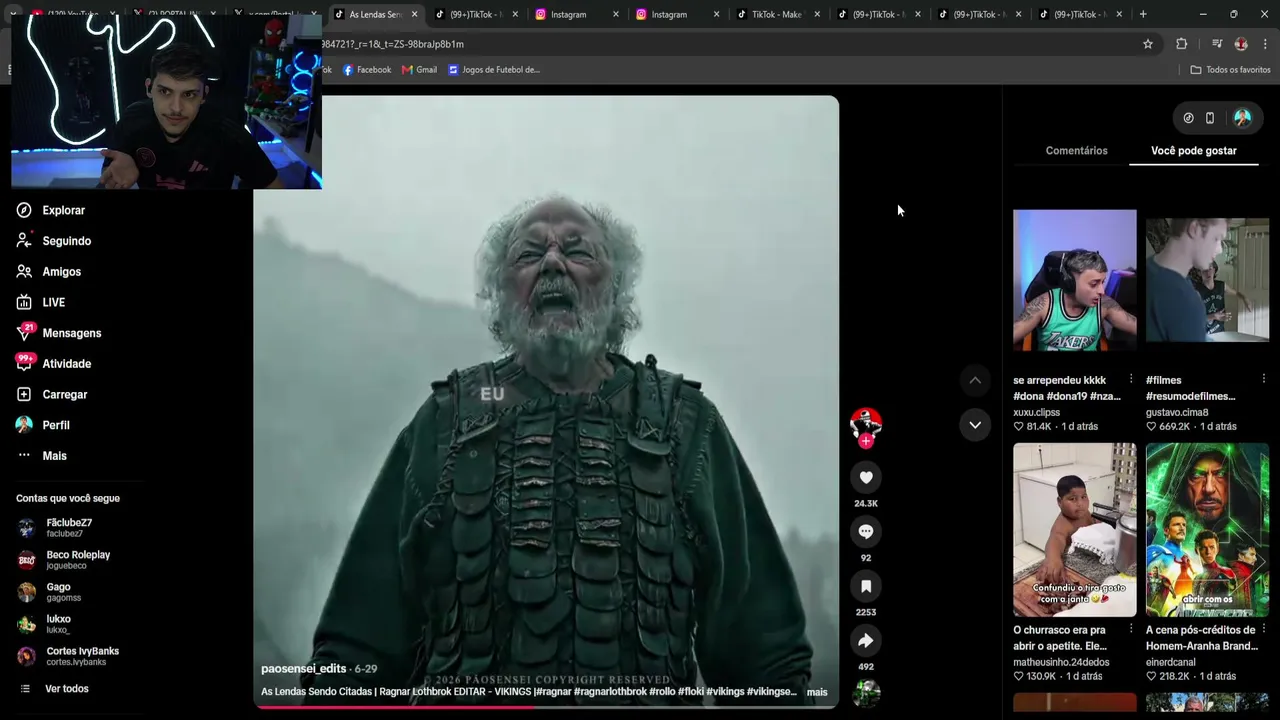The width and height of the screenshot is (1280, 720).
Task: Go to the next video with down arrow
Action: (x=975, y=425)
